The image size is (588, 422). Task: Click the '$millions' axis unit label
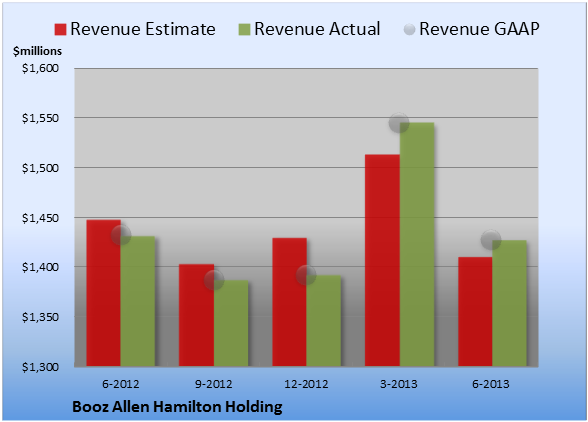click(38, 51)
